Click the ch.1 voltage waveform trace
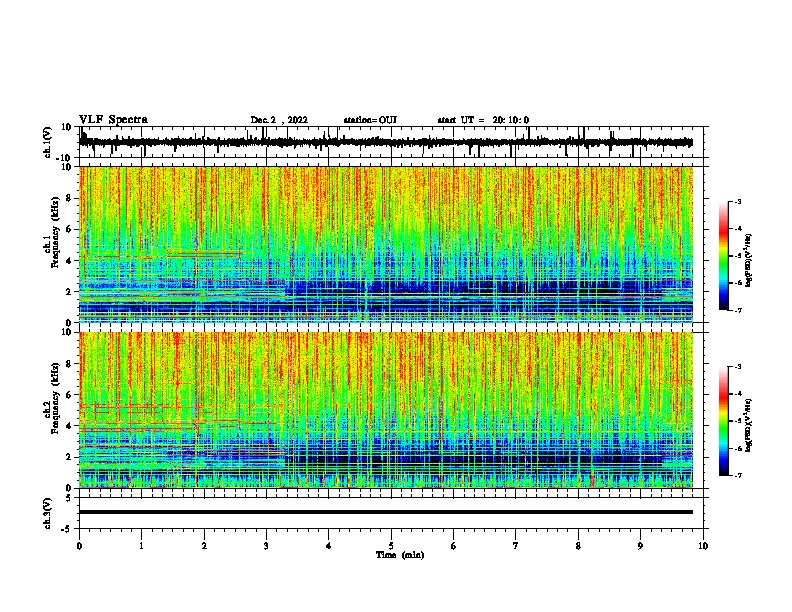792x612 pixels. [x=386, y=142]
